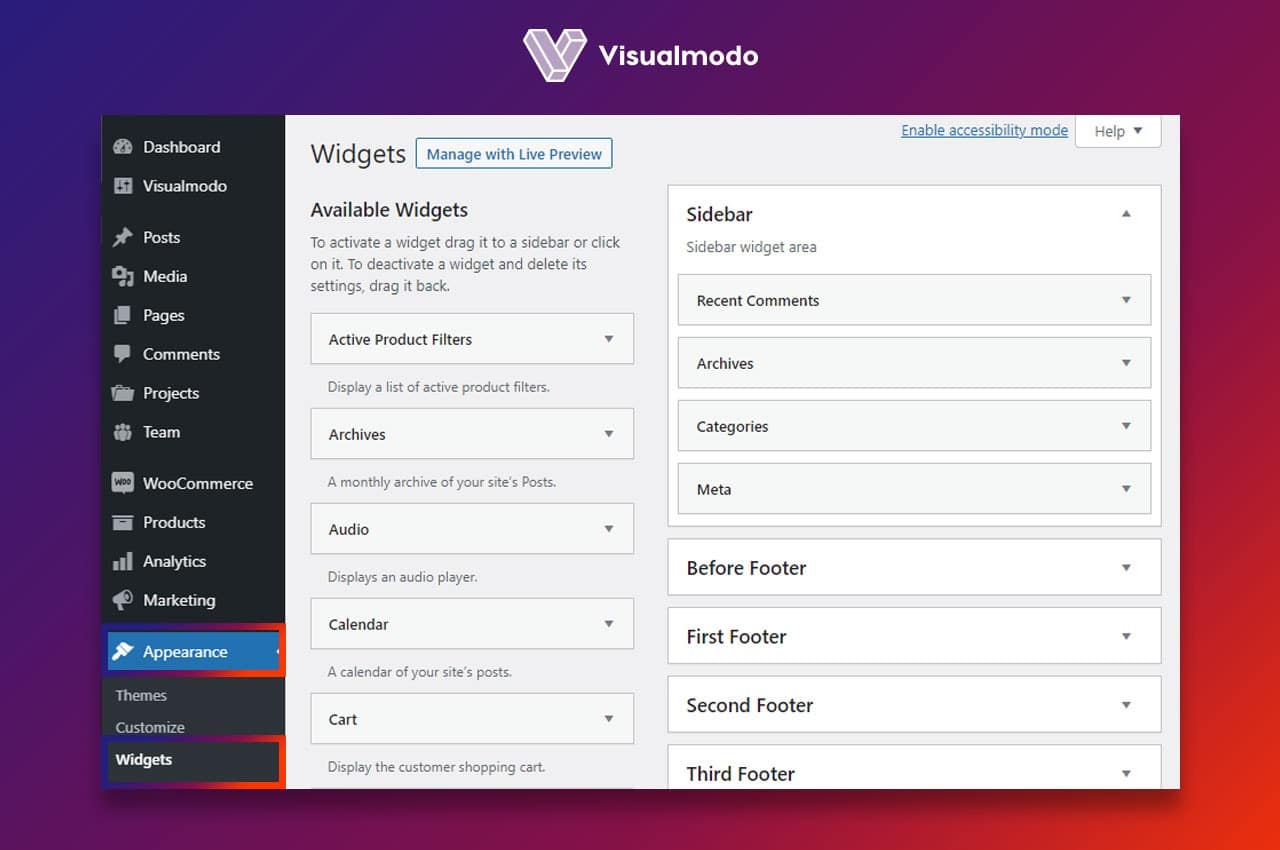Select the Posts pushpin icon
Image resolution: width=1280 pixels, height=850 pixels.
(x=124, y=237)
